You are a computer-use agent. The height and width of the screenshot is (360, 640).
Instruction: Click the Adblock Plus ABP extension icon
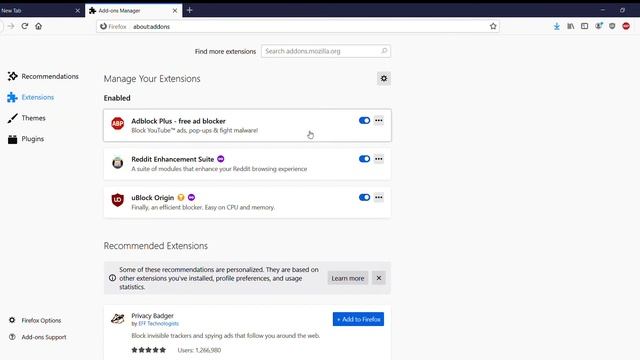118,123
